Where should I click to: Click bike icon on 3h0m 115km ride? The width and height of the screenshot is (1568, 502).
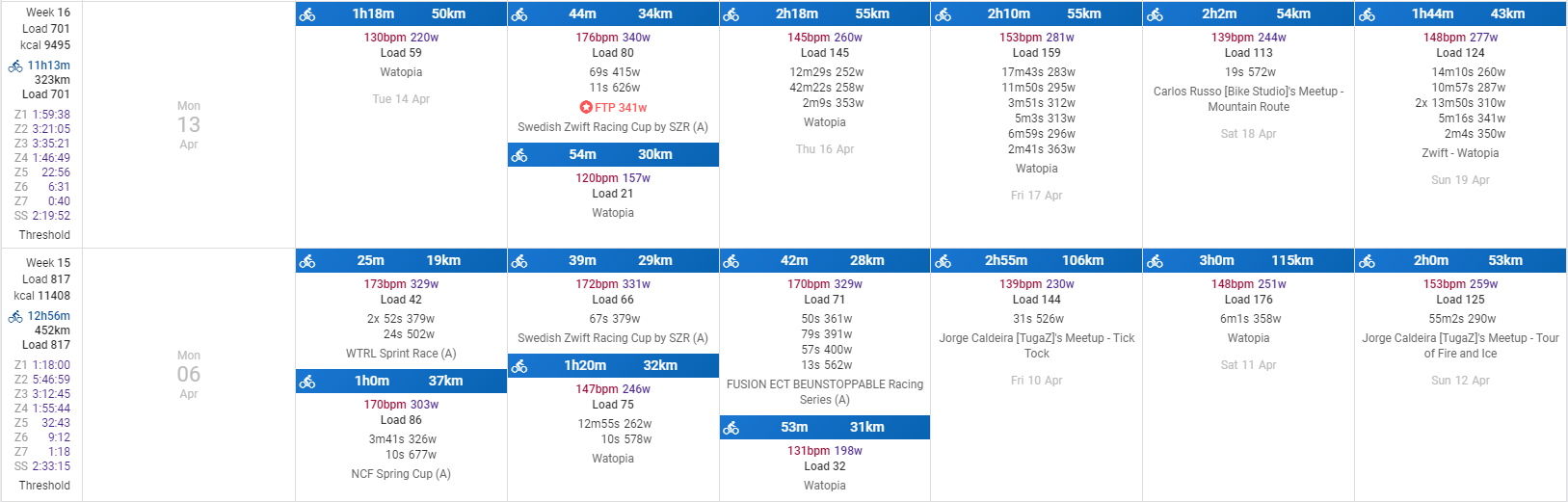pos(1156,261)
